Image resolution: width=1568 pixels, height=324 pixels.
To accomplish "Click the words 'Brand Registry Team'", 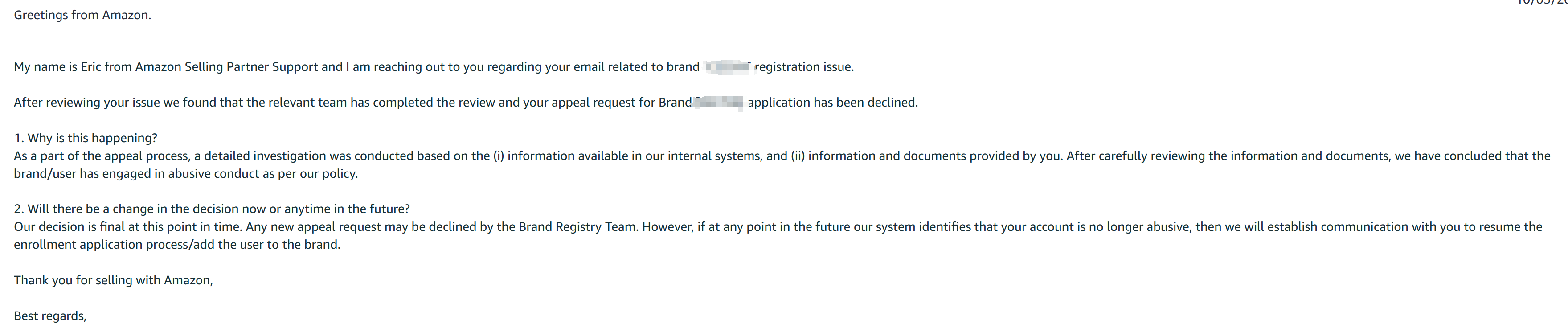I will (577, 226).
